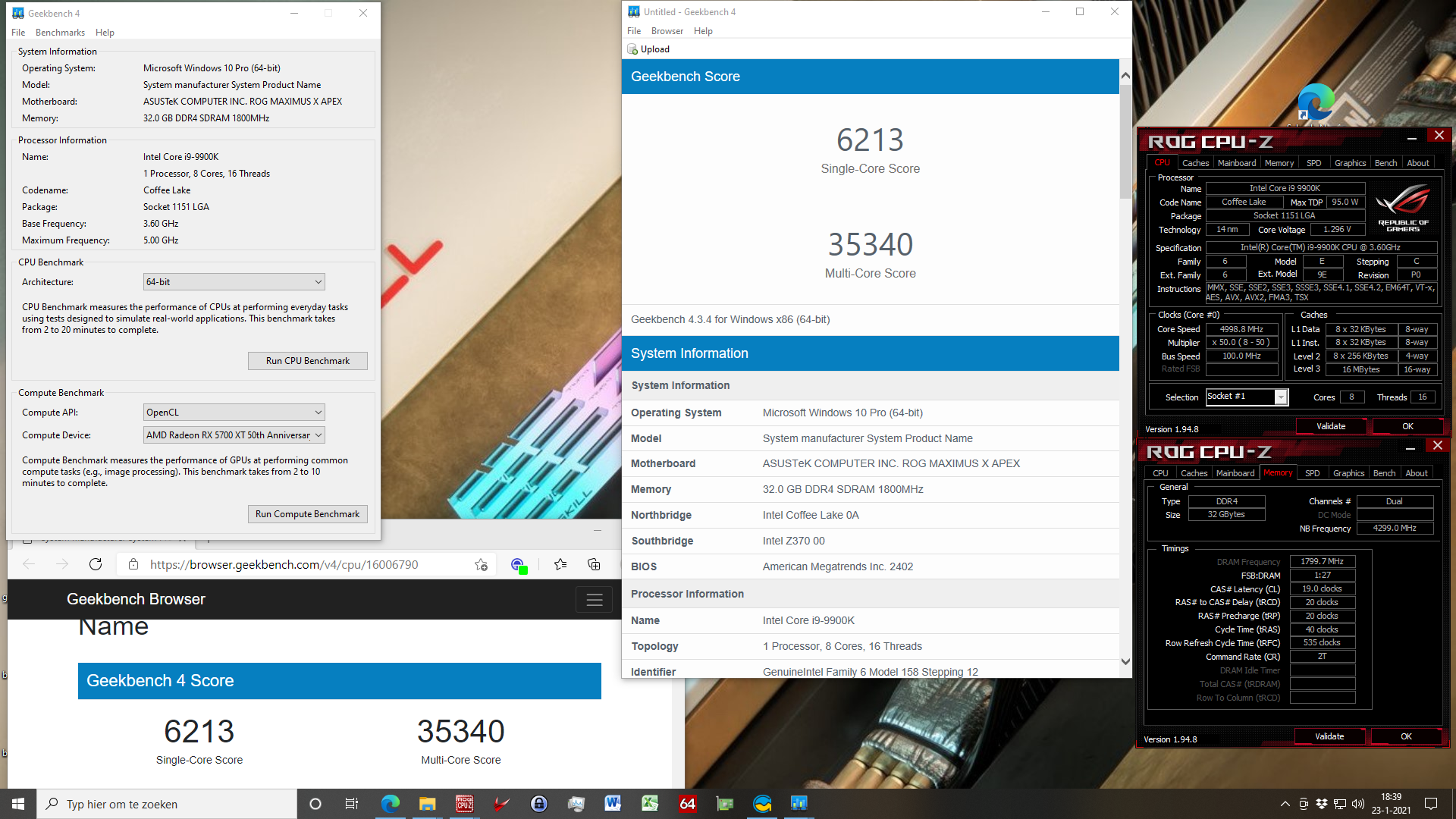Click the Run Compute Benchmark button
The width and height of the screenshot is (1456, 819).
pyautogui.click(x=308, y=514)
